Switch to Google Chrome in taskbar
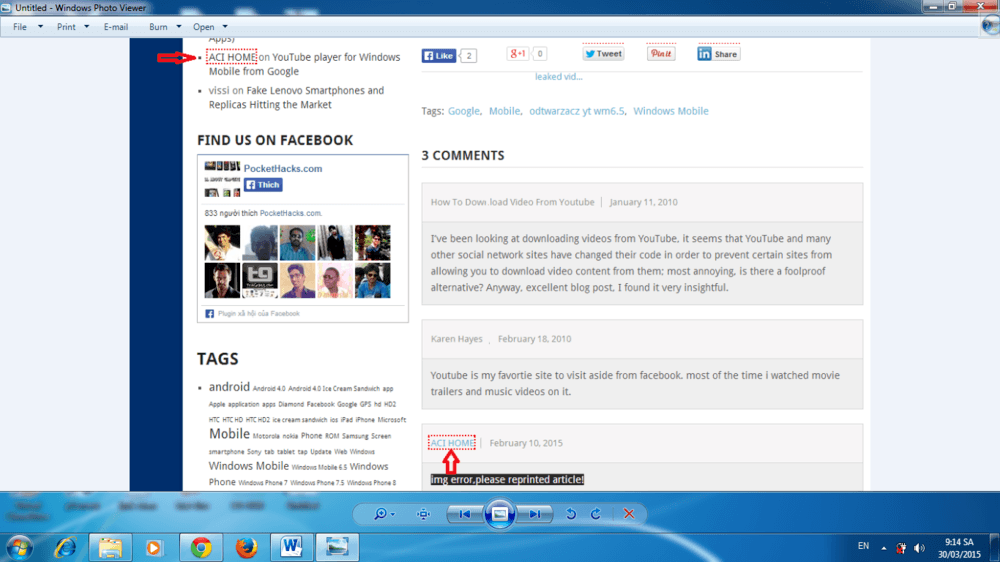 click(x=201, y=548)
